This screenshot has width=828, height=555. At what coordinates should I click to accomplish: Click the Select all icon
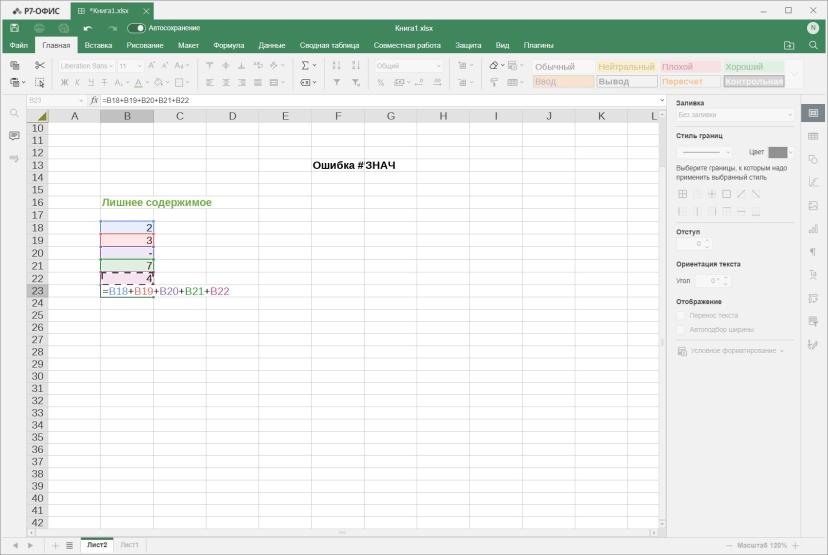[x=40, y=82]
